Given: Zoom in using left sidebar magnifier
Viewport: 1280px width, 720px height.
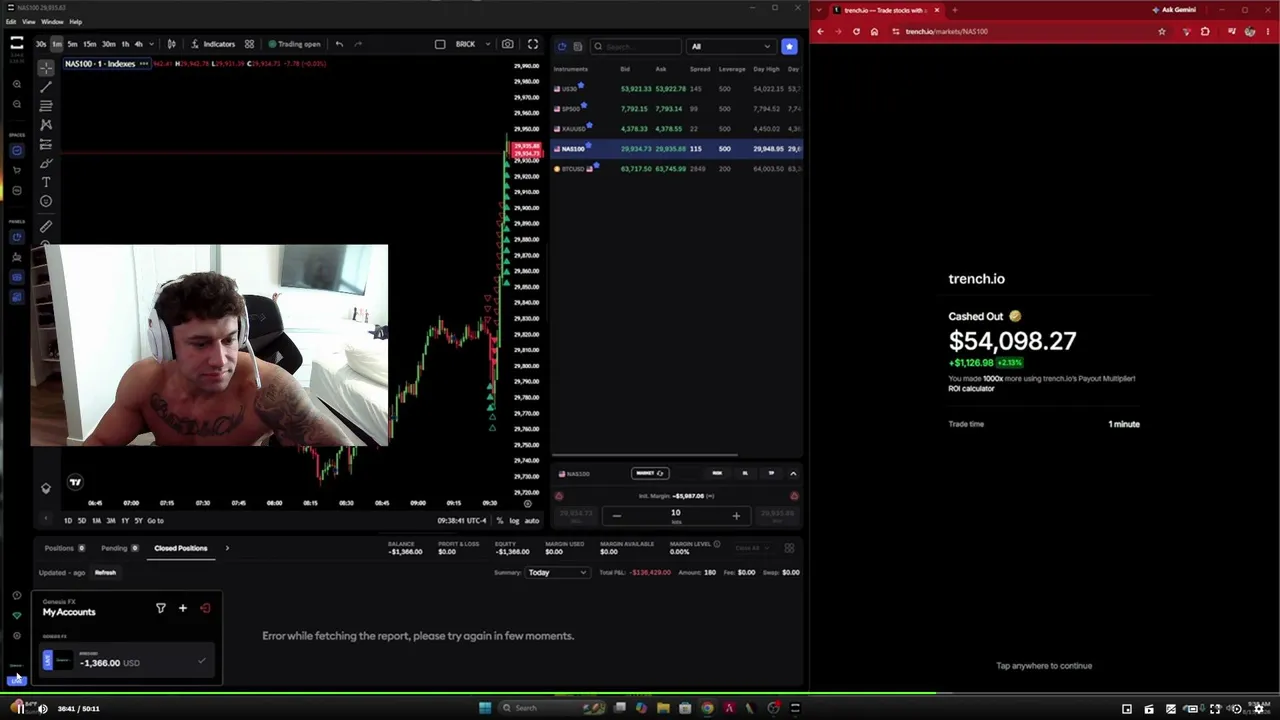Looking at the screenshot, I should (17, 84).
